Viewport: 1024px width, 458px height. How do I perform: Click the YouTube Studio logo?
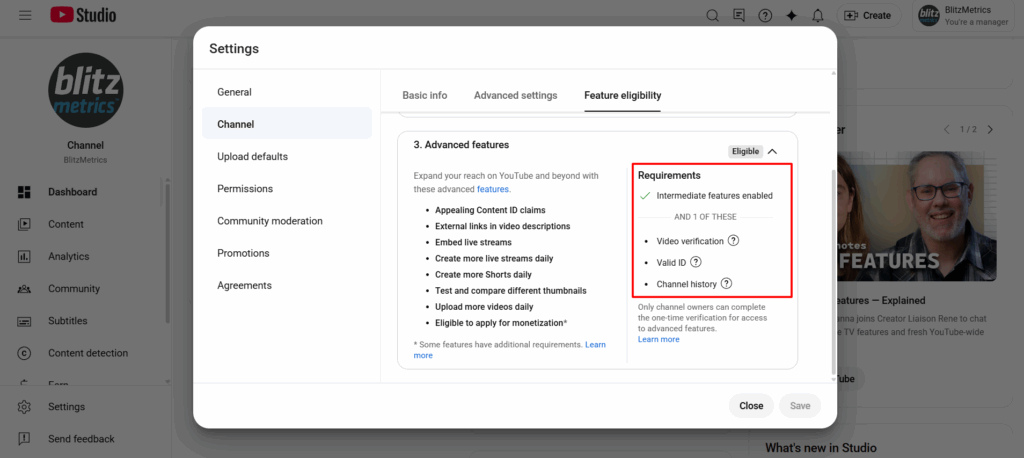click(x=83, y=15)
